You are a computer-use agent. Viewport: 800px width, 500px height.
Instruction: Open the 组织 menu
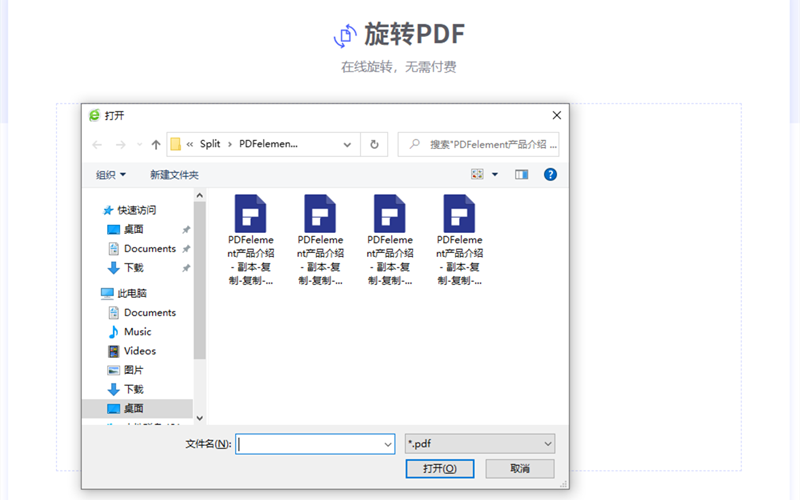coord(110,174)
